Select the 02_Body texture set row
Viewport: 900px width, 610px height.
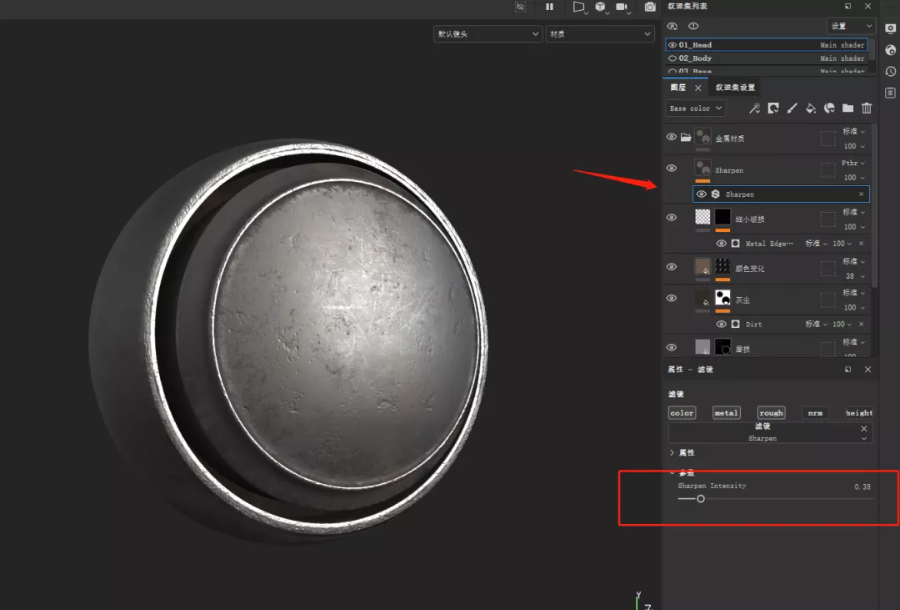pos(766,58)
